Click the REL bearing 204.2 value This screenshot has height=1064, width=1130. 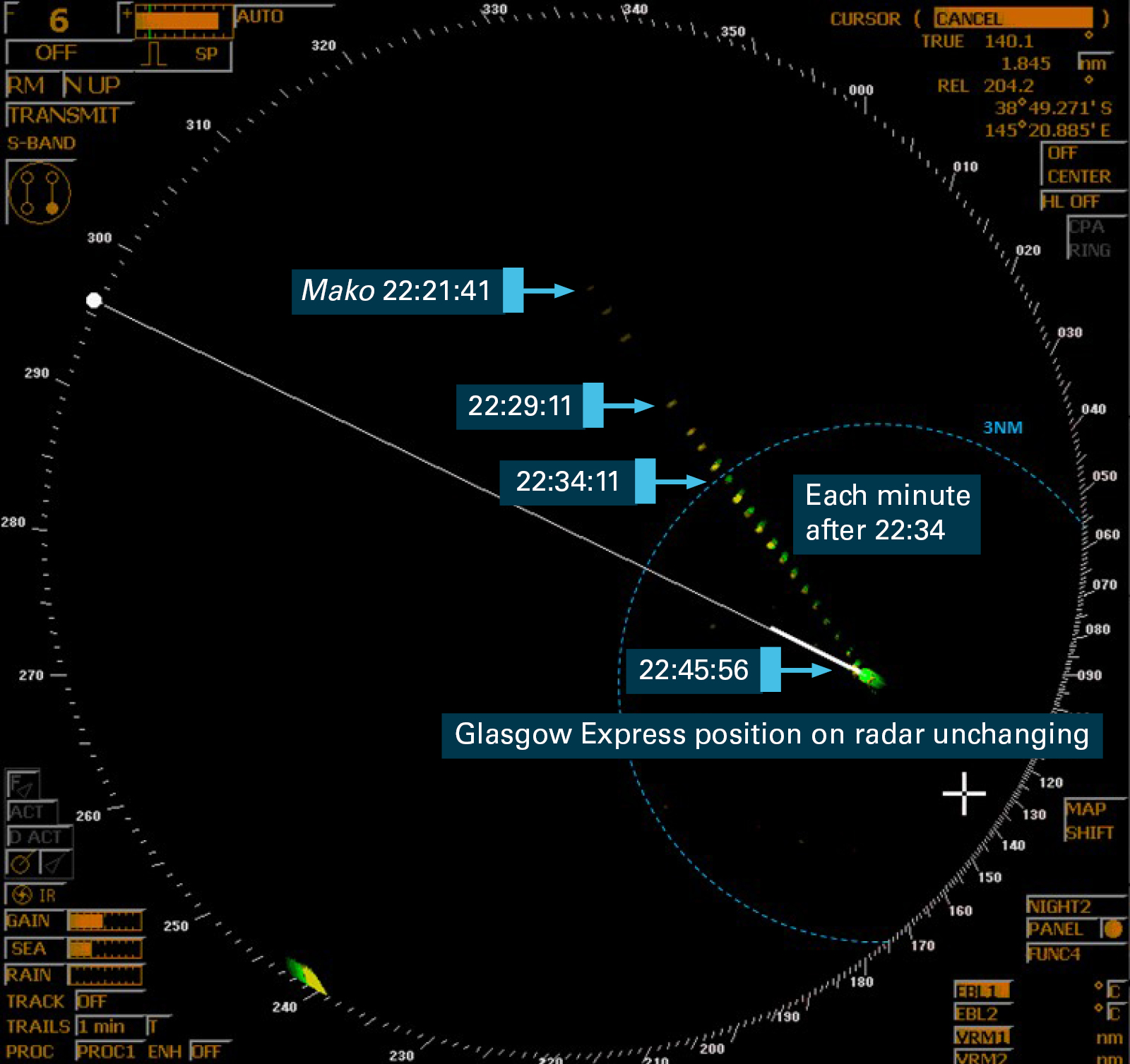[x=1009, y=86]
